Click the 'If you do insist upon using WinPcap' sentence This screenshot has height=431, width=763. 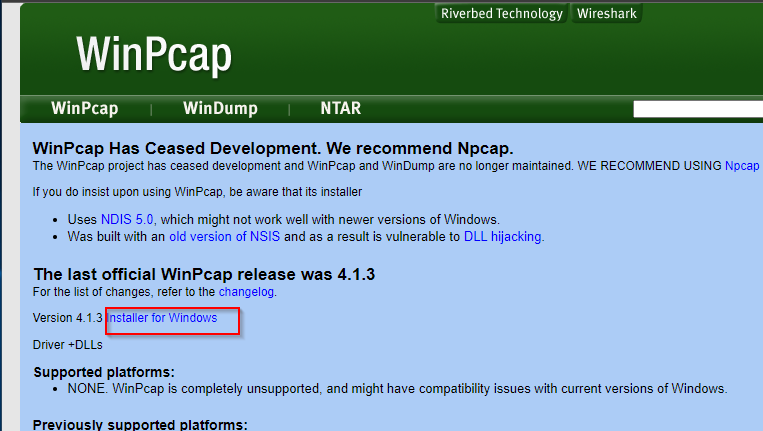pos(197,192)
